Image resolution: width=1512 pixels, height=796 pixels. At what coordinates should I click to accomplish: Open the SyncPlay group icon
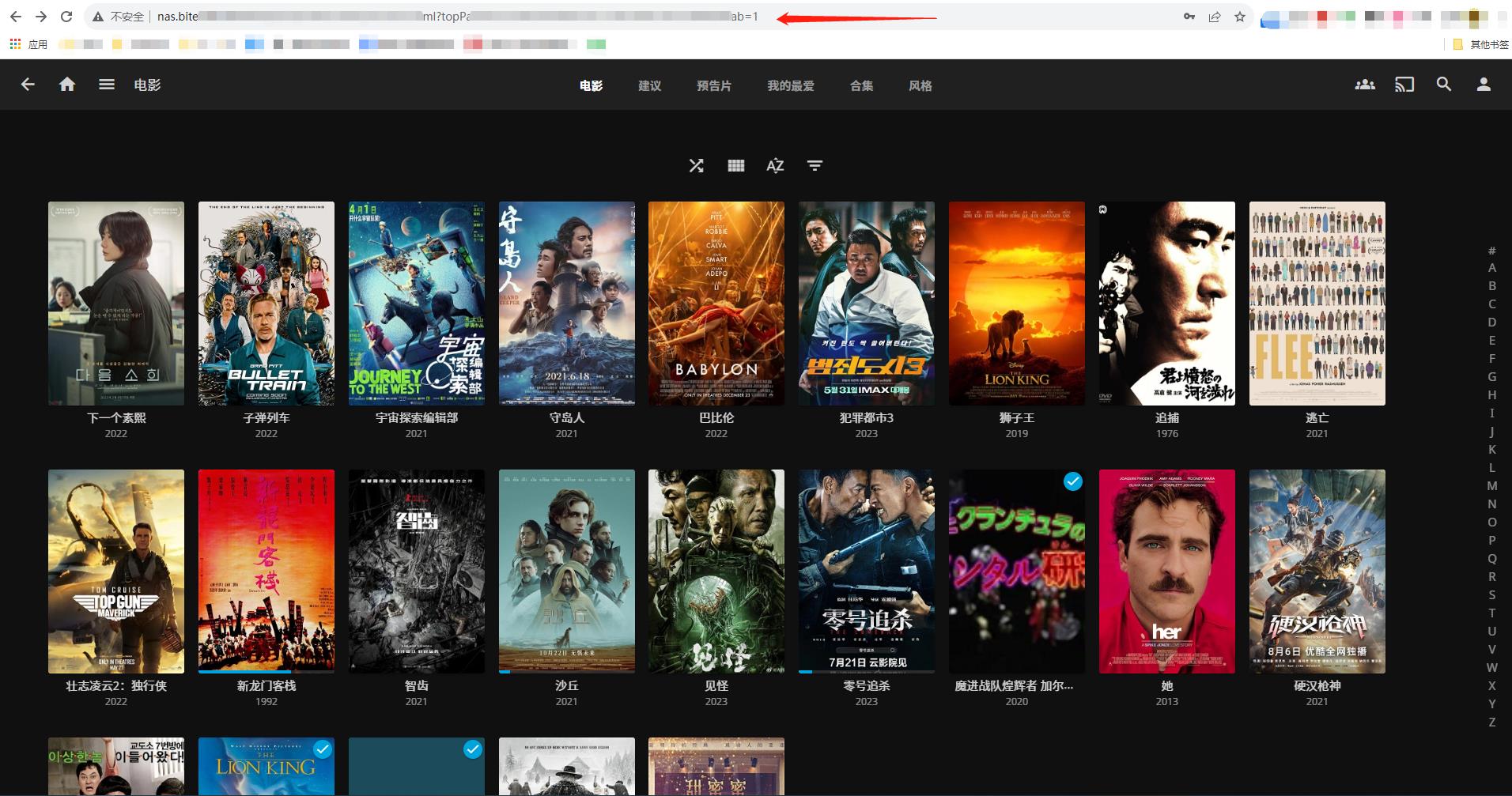point(1365,85)
